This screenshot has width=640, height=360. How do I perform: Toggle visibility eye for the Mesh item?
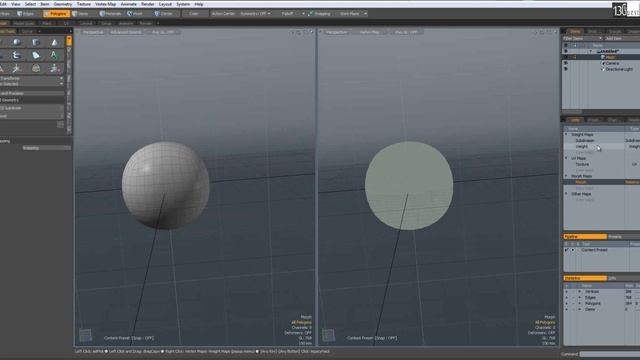tap(566, 57)
